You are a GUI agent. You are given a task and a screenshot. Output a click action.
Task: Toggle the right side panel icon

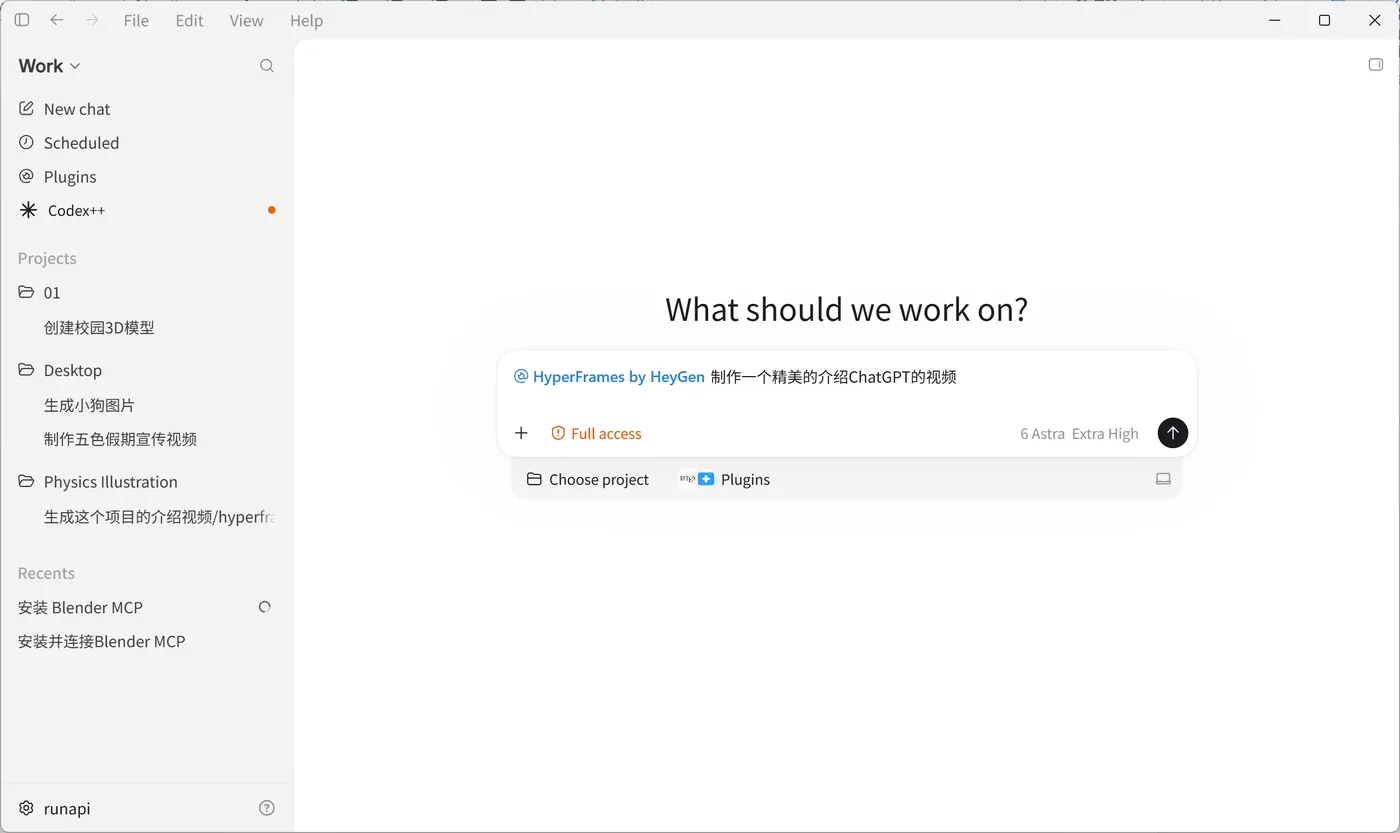1375,65
